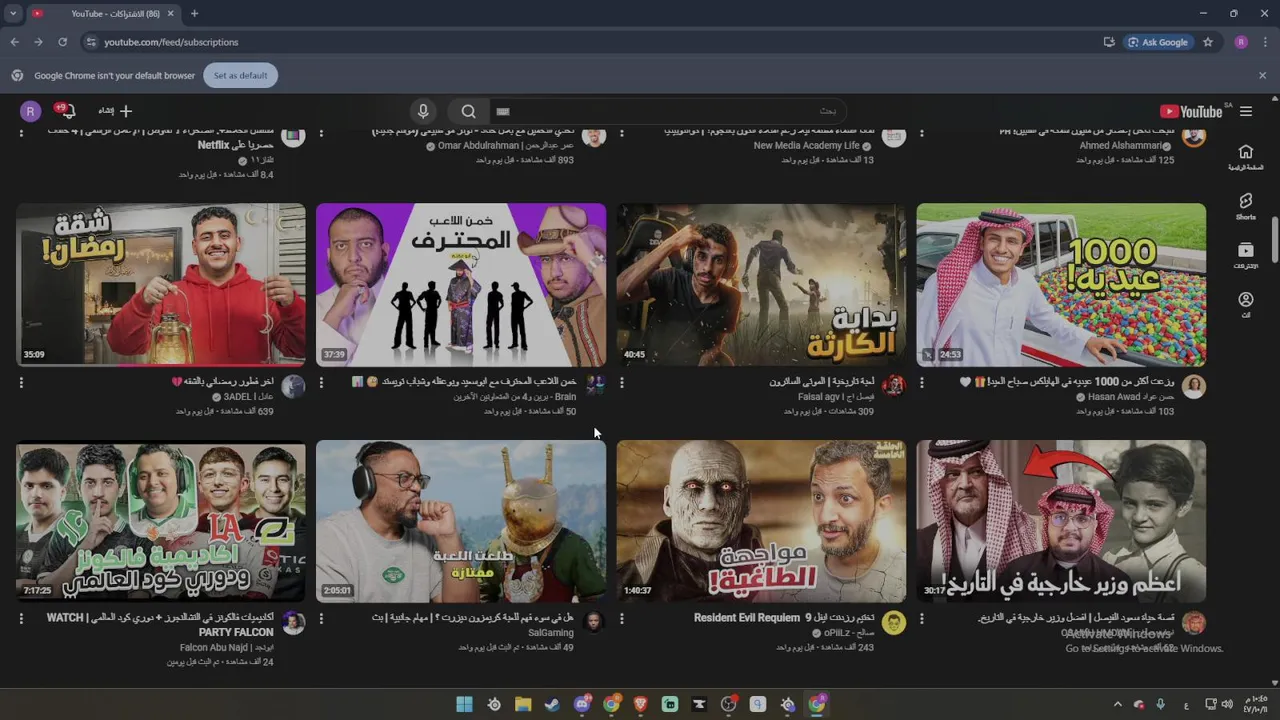Image resolution: width=1280 pixels, height=720 pixels.
Task: Click the Ask Google button
Action: [1157, 42]
